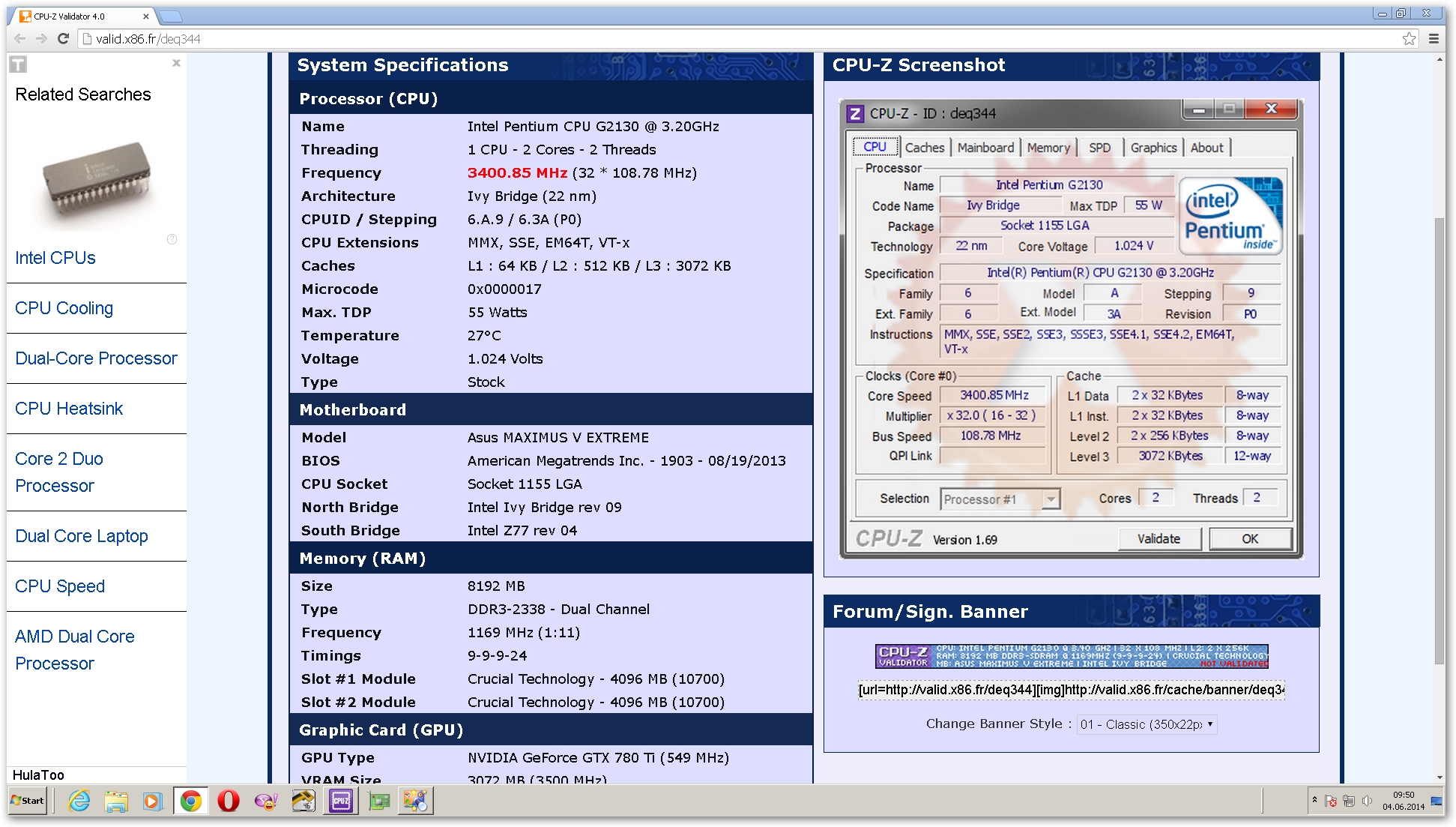
Task: Open Internet Explorer from taskbar
Action: tap(79, 802)
